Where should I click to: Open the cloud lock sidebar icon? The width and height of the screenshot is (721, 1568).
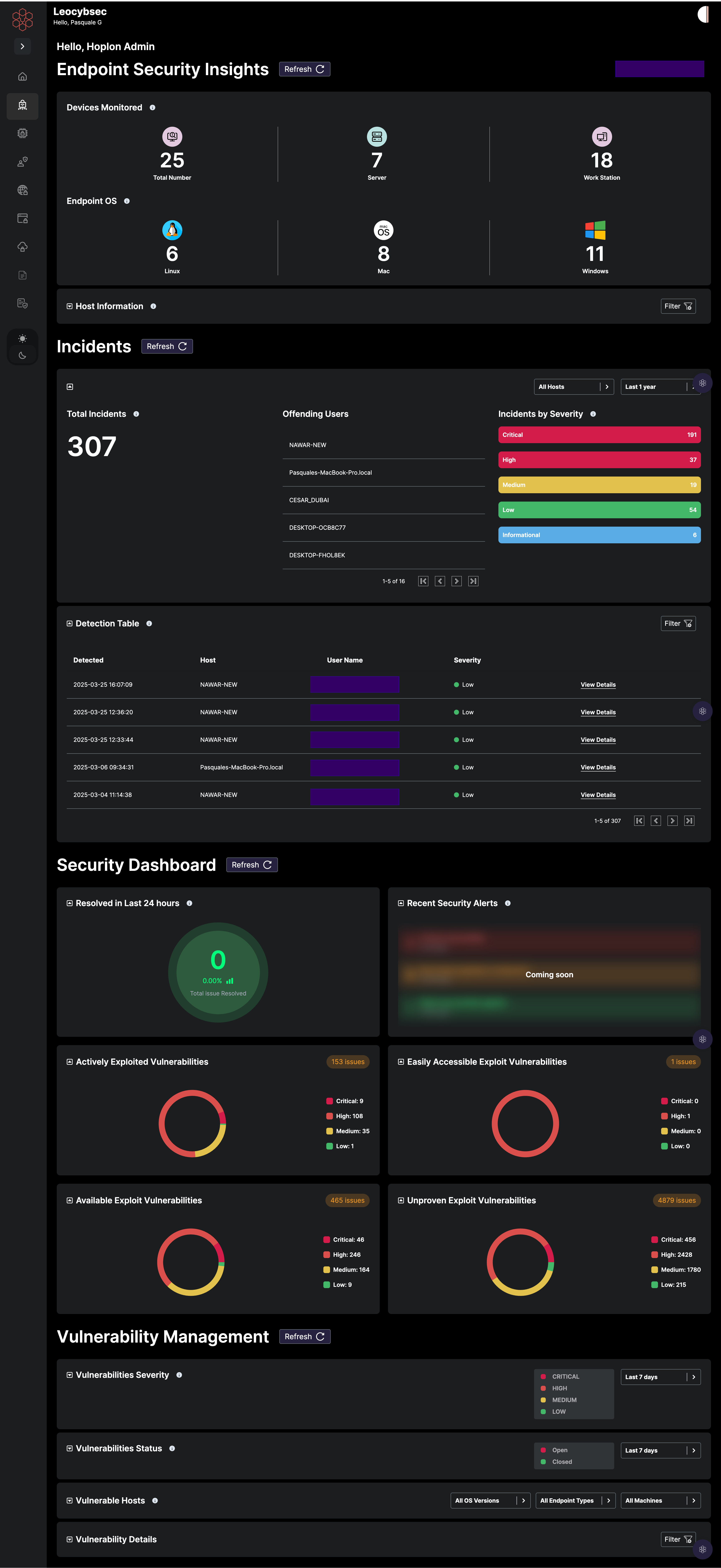click(23, 247)
